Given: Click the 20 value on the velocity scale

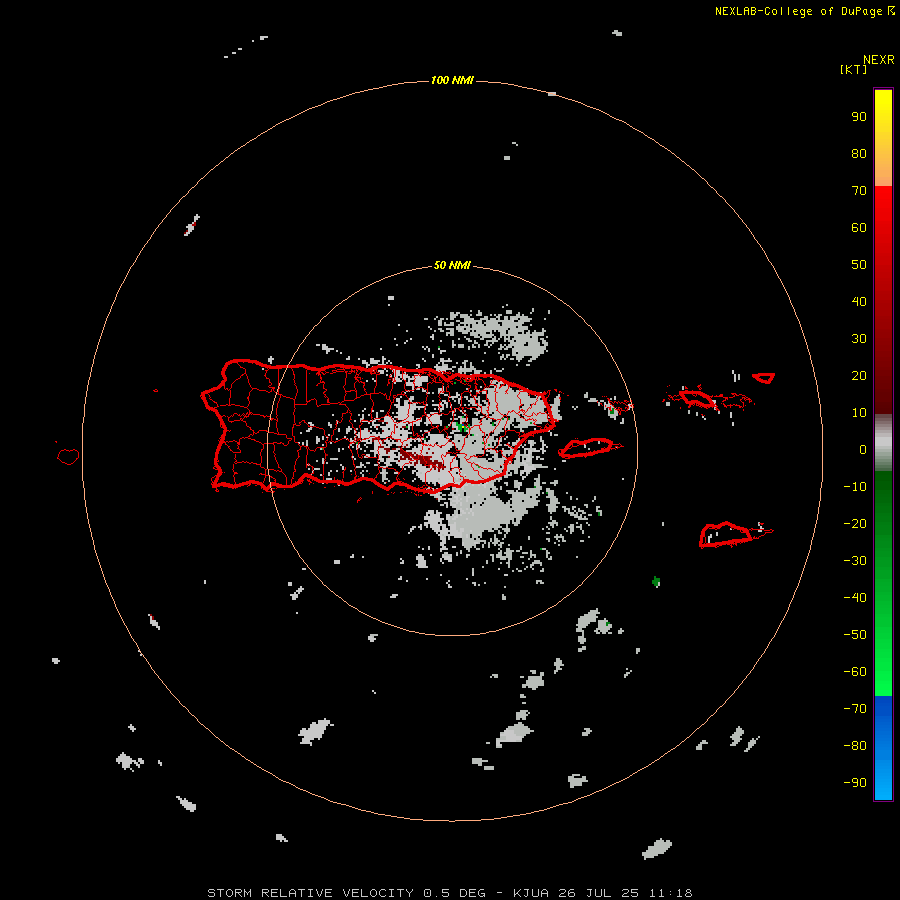Looking at the screenshot, I should pyautogui.click(x=859, y=375).
